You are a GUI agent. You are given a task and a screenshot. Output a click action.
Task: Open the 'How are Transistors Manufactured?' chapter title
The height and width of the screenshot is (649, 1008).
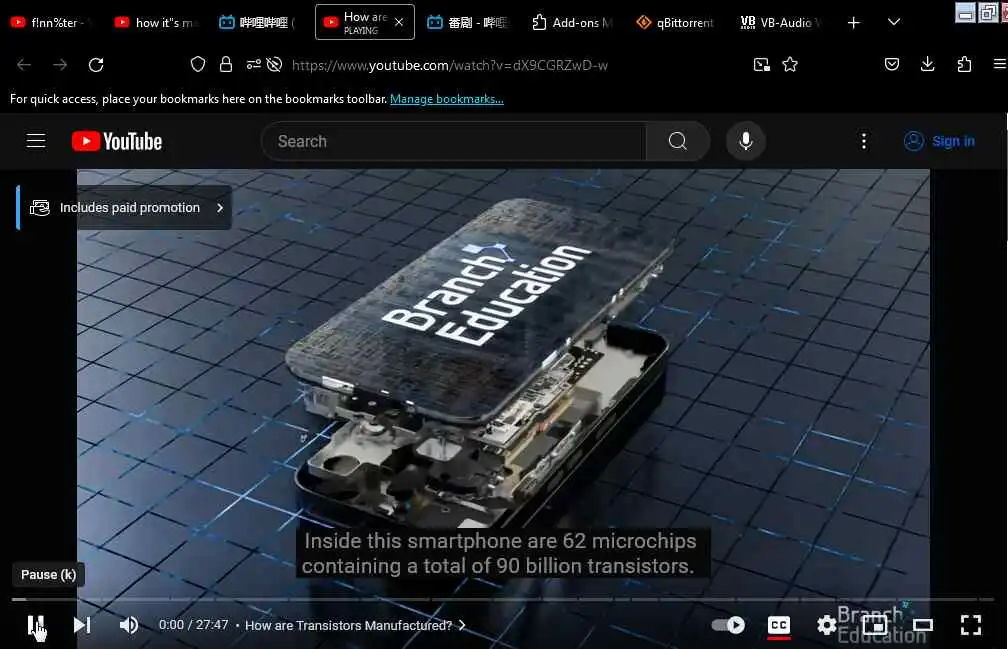coord(355,625)
